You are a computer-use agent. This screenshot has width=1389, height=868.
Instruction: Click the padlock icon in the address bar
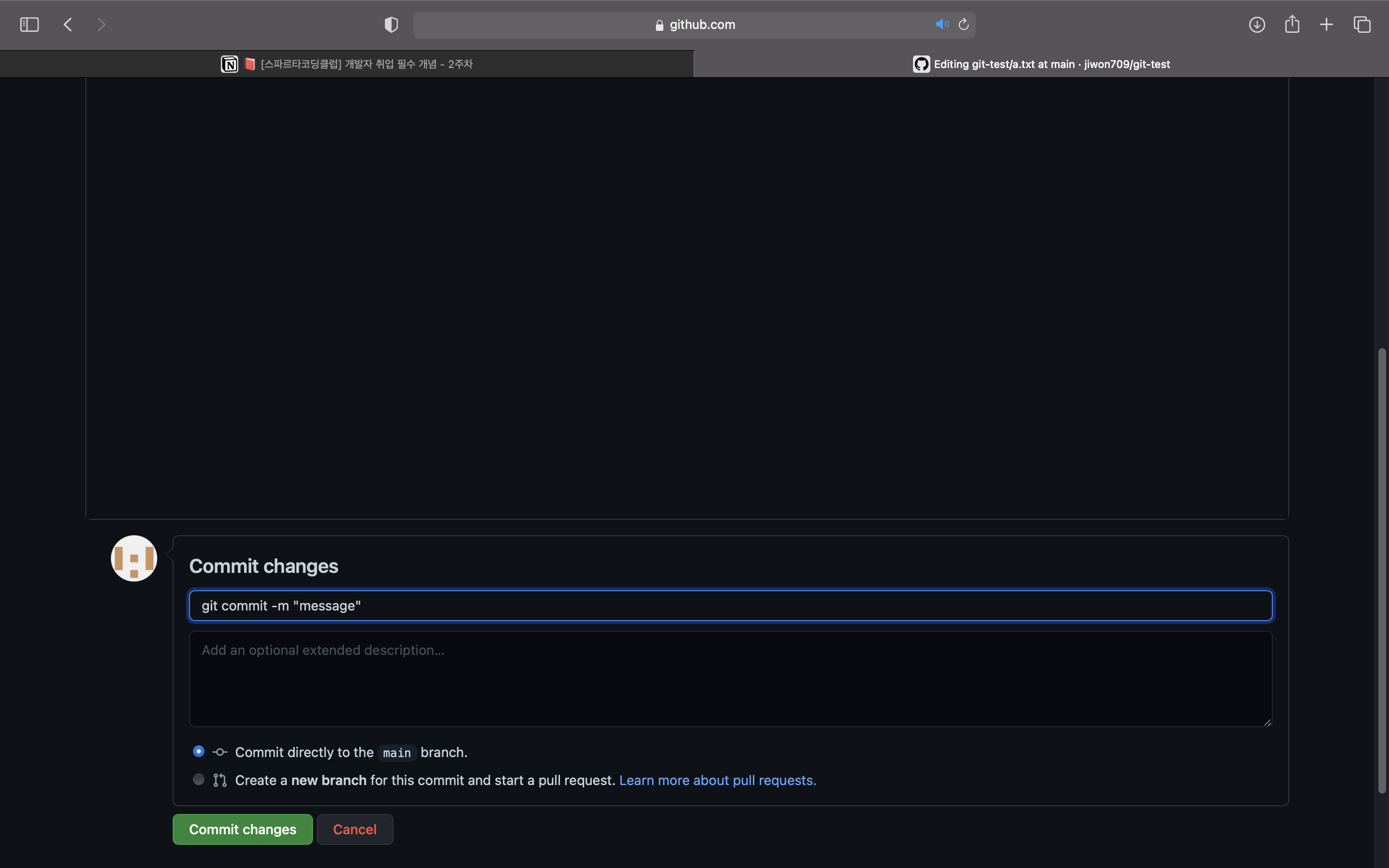[658, 24]
